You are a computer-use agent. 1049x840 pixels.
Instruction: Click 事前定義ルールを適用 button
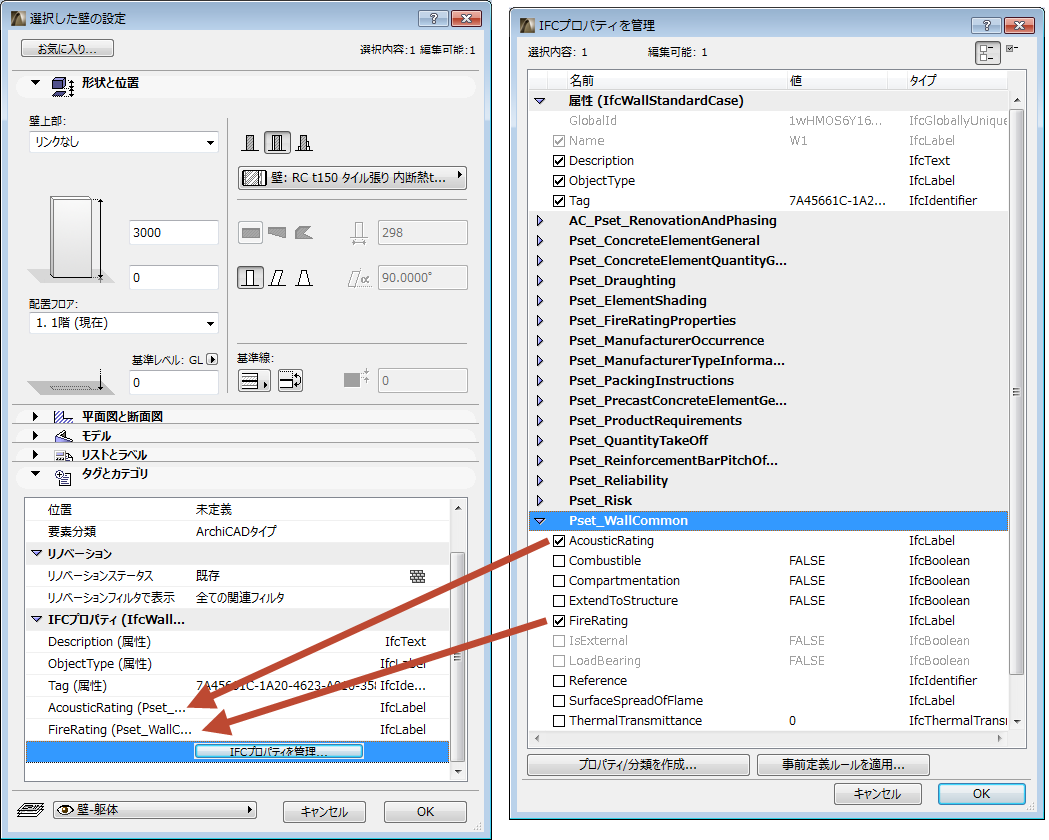pos(843,764)
